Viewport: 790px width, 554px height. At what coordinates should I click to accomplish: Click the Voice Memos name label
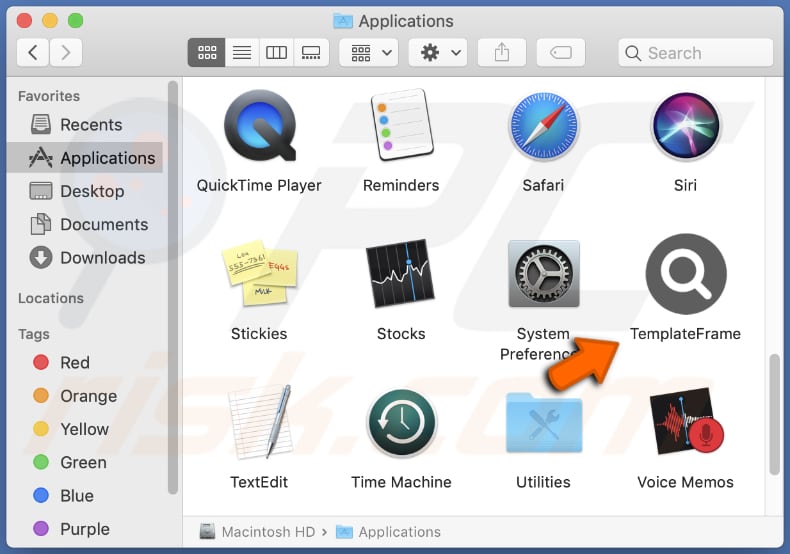685,482
